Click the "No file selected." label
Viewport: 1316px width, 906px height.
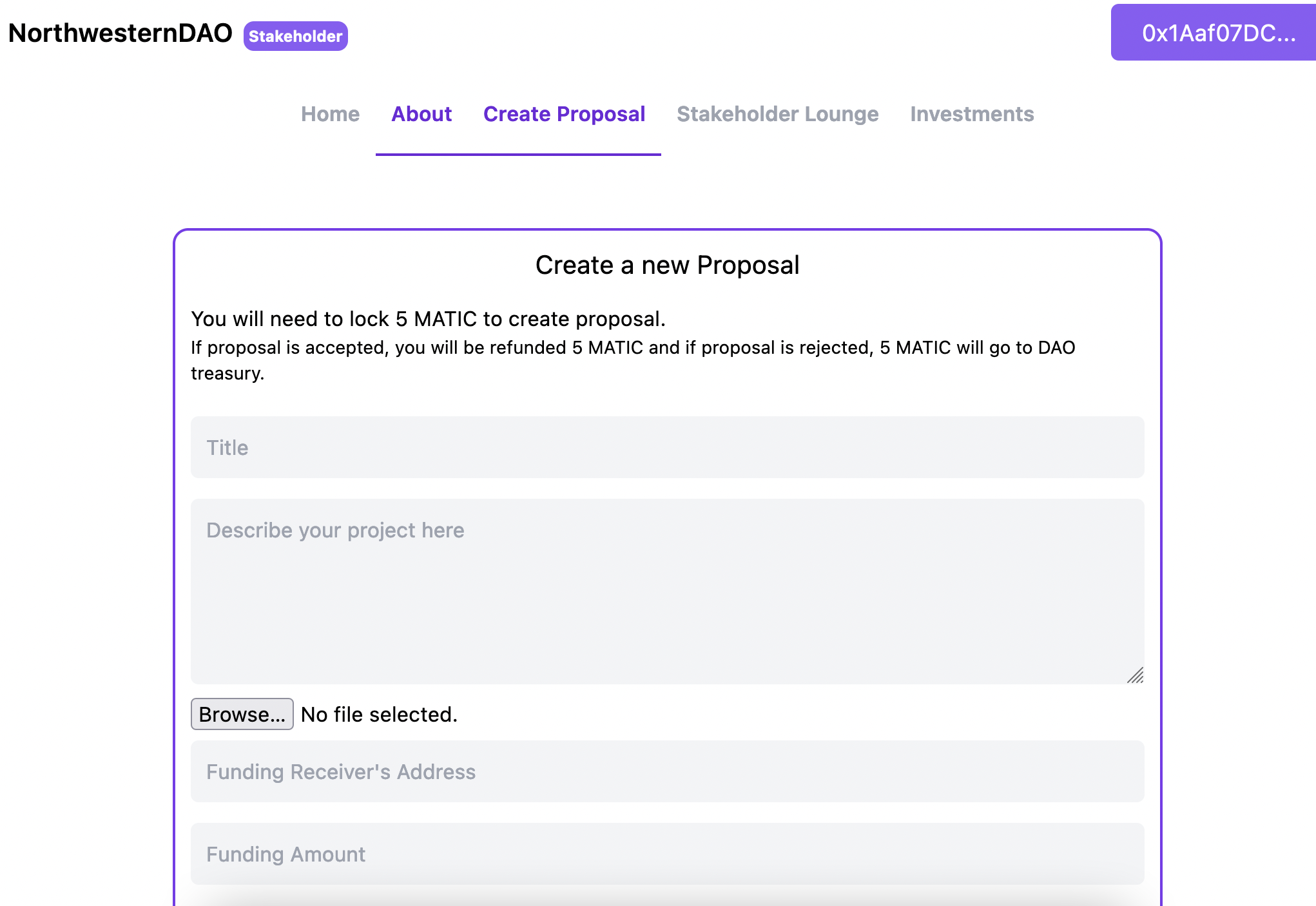379,715
